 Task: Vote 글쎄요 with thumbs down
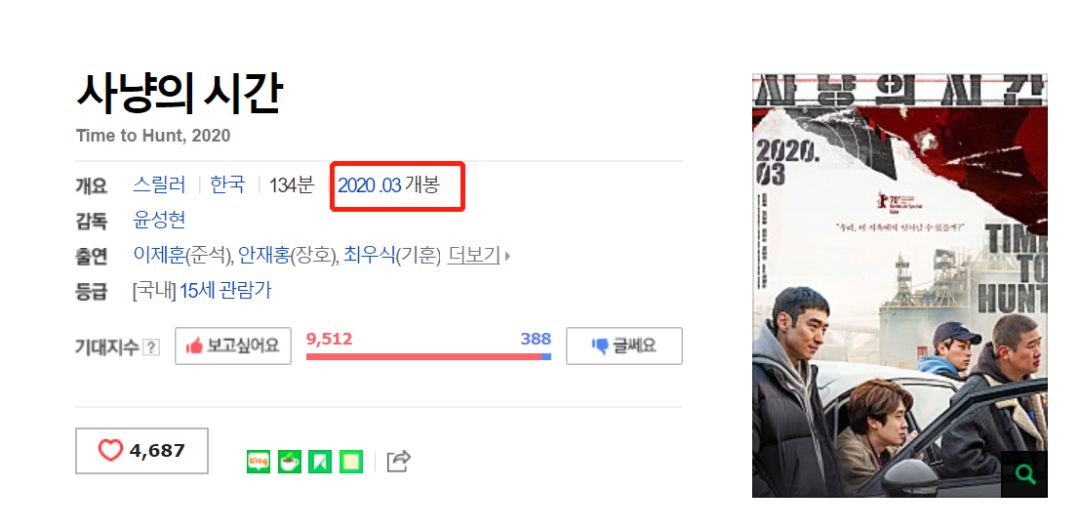click(624, 346)
